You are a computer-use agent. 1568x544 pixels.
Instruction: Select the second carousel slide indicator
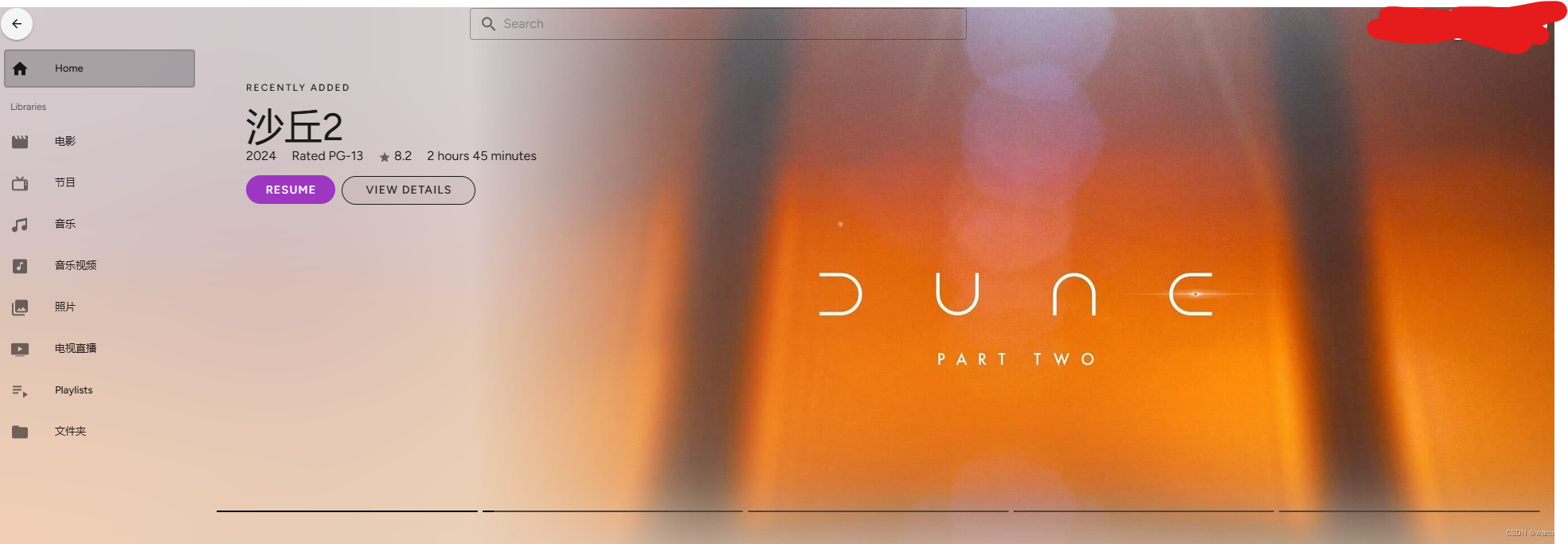click(612, 511)
